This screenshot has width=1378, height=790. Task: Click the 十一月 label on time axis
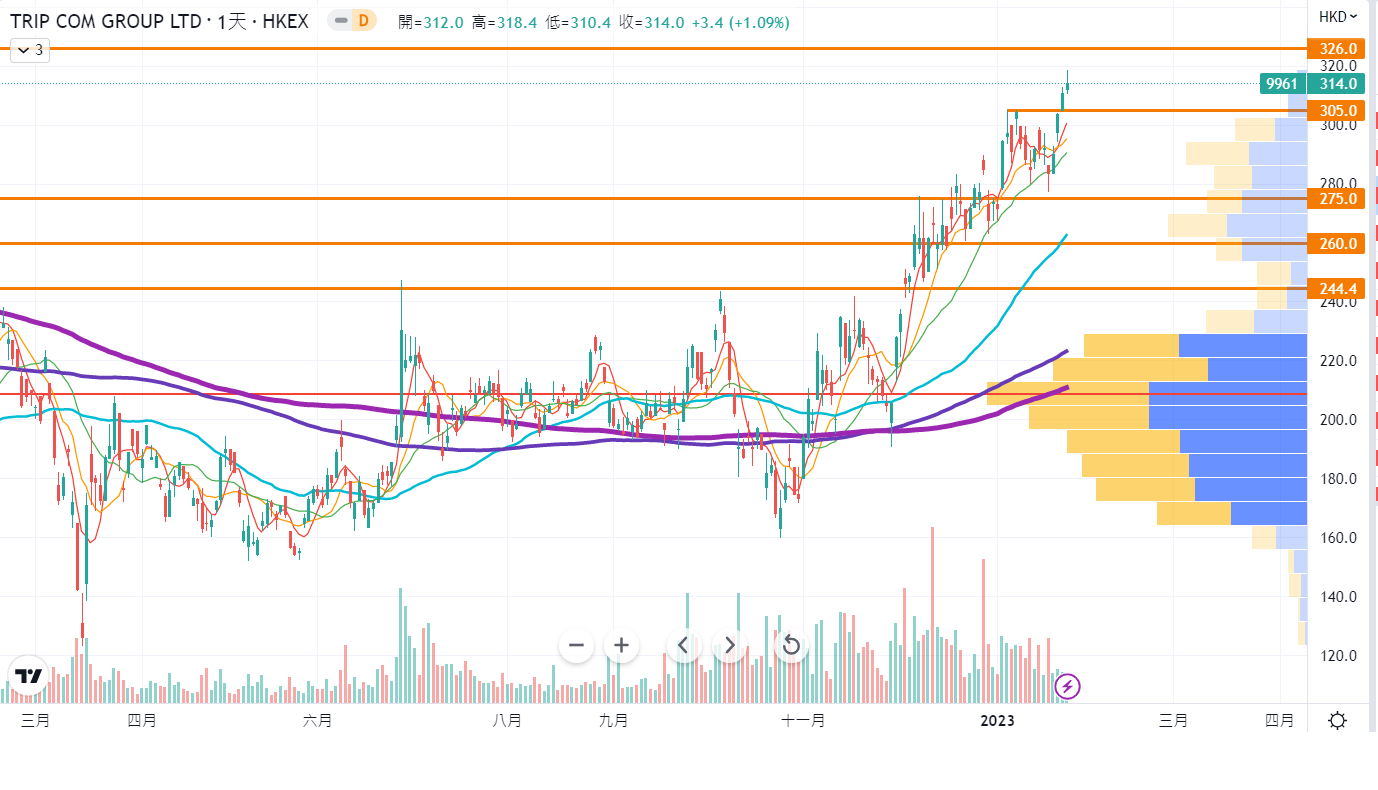point(803,720)
